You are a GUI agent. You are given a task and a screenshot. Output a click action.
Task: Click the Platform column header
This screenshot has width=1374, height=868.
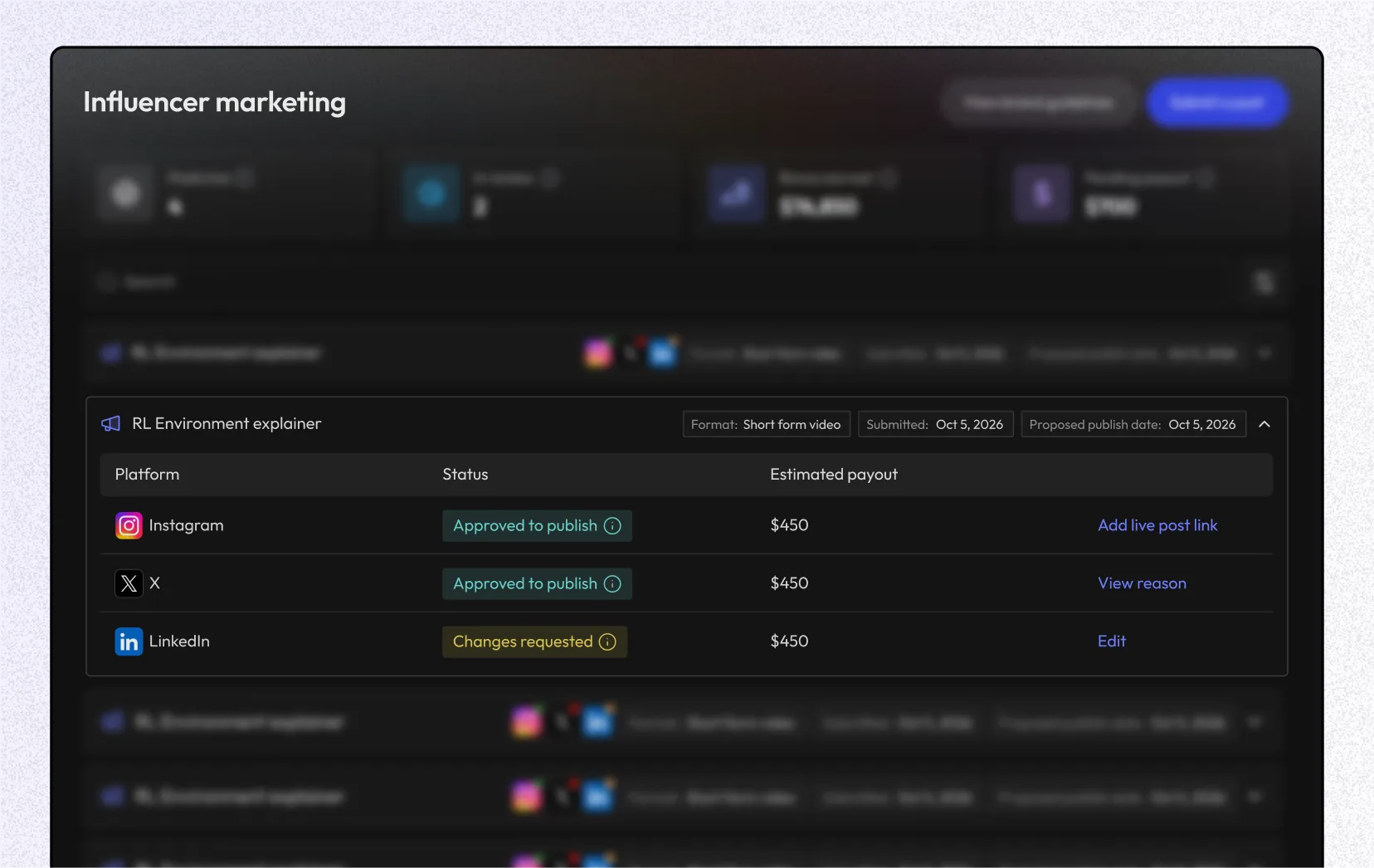pos(147,475)
